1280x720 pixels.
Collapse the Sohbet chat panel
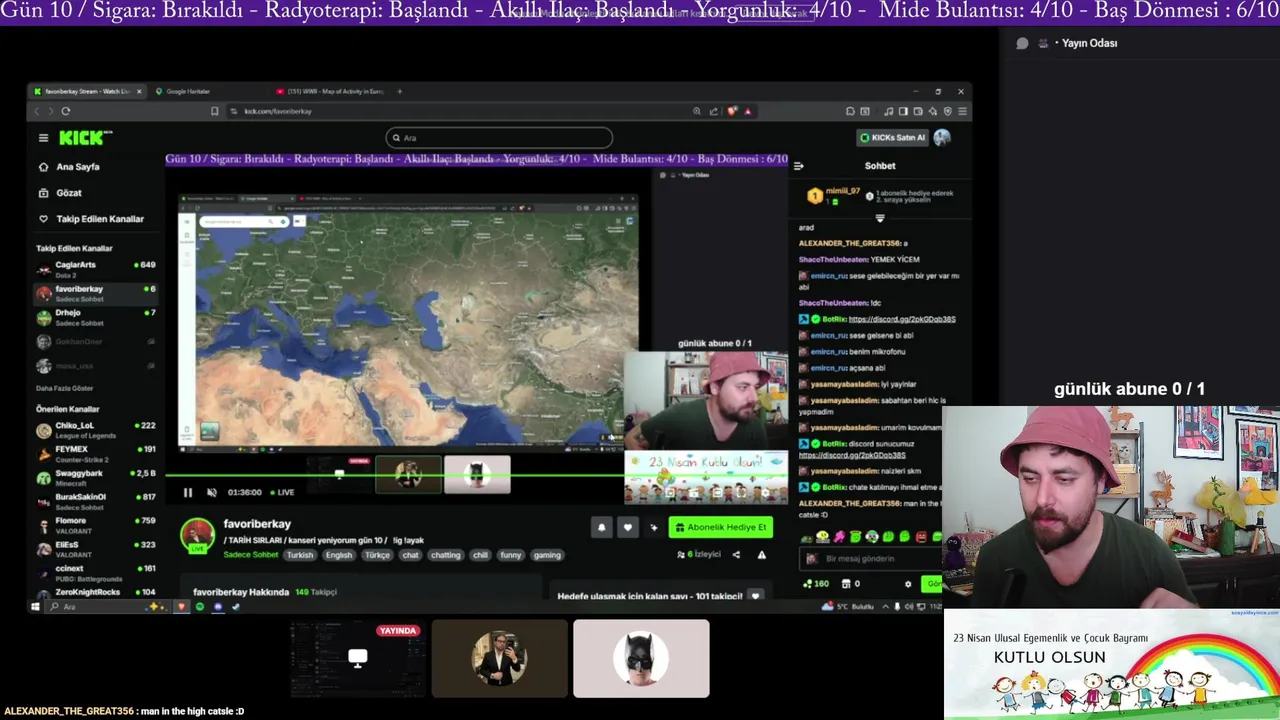(x=798, y=166)
